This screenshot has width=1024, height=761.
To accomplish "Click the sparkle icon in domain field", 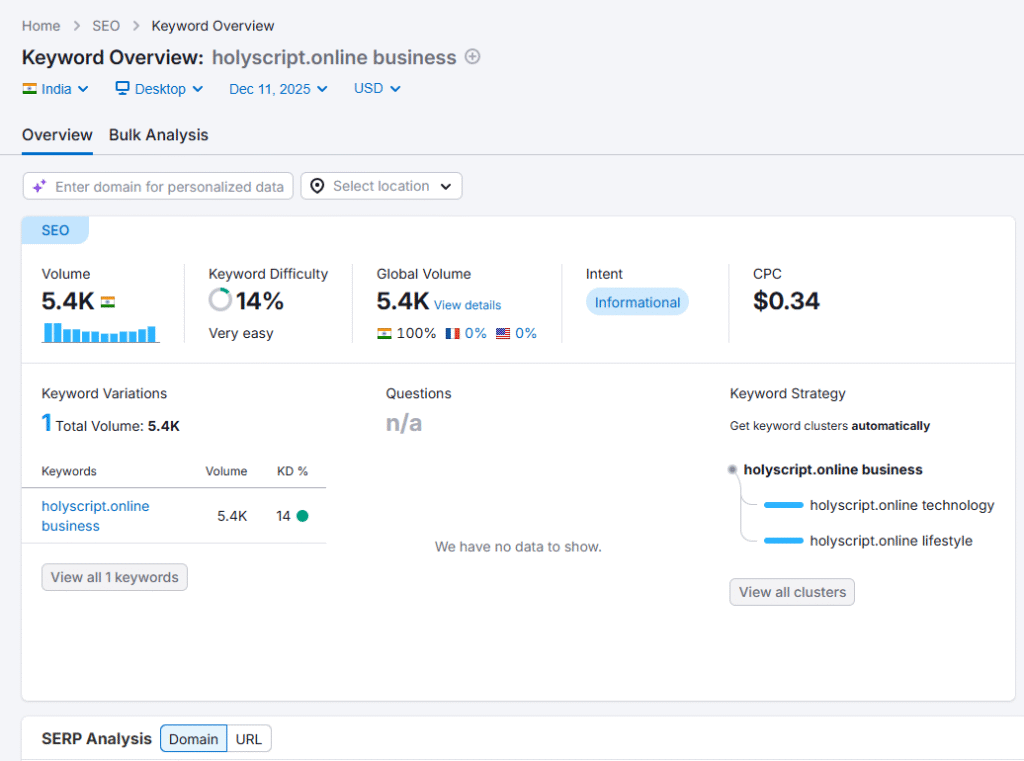I will pyautogui.click(x=39, y=186).
